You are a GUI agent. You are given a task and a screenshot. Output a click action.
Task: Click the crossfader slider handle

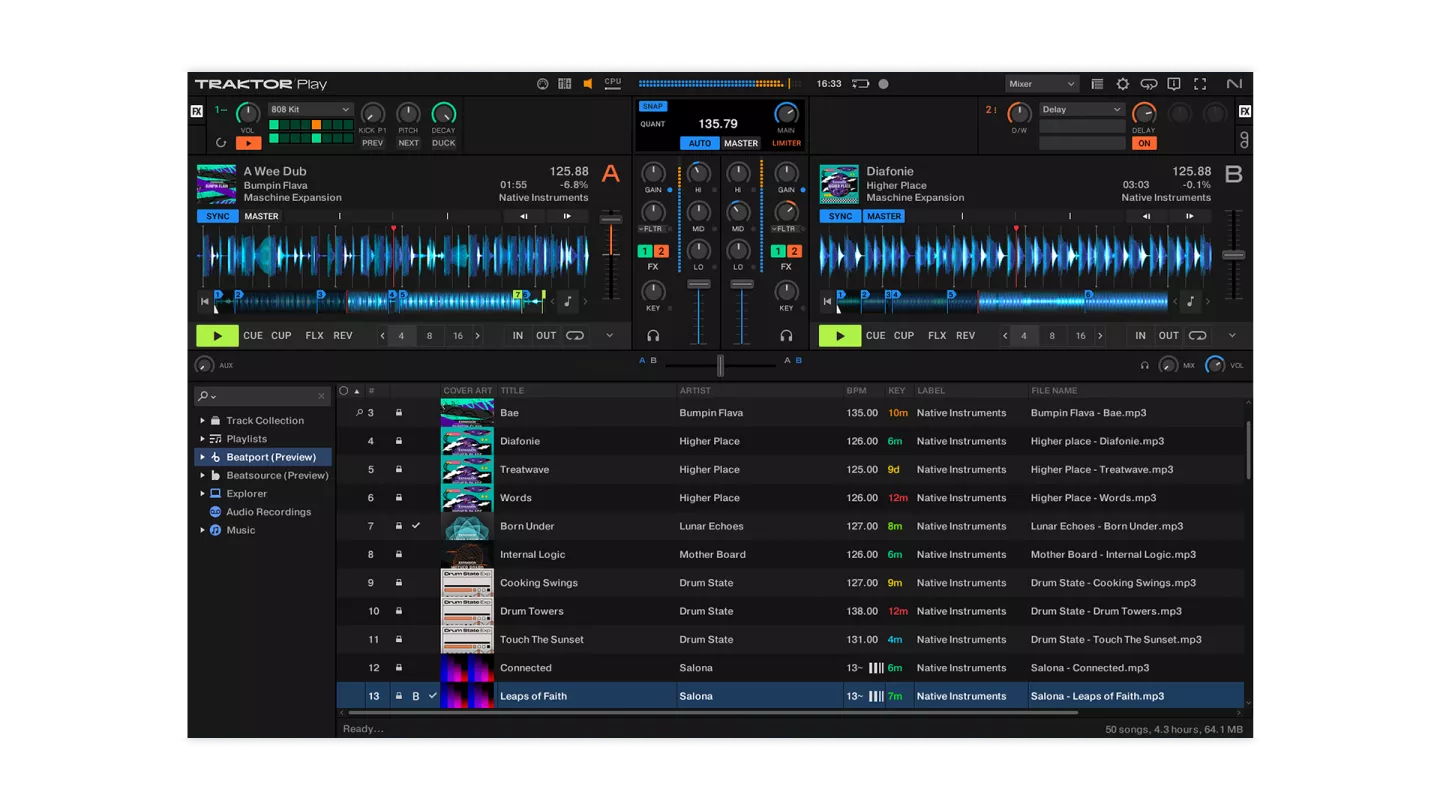coord(720,366)
